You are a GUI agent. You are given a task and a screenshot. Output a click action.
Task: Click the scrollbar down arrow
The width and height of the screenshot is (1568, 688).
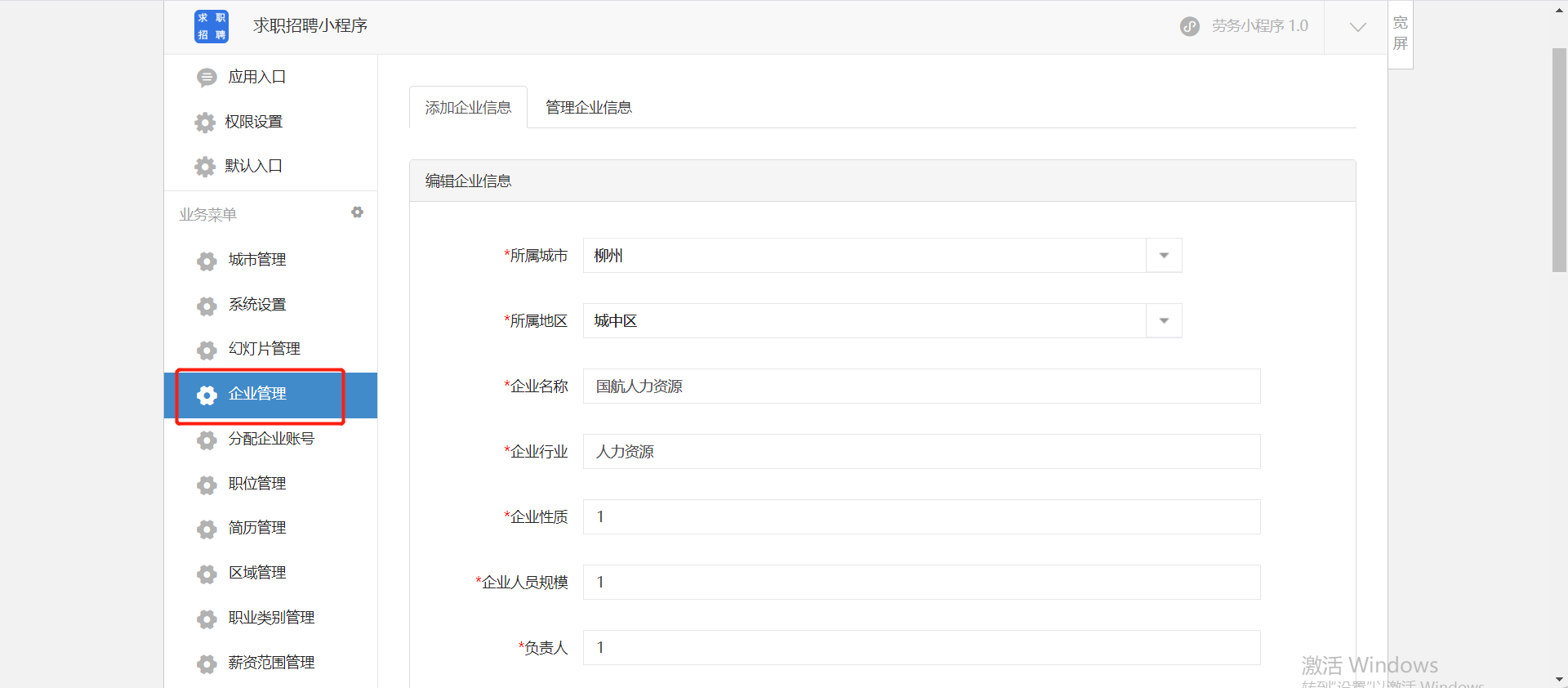click(1559, 679)
